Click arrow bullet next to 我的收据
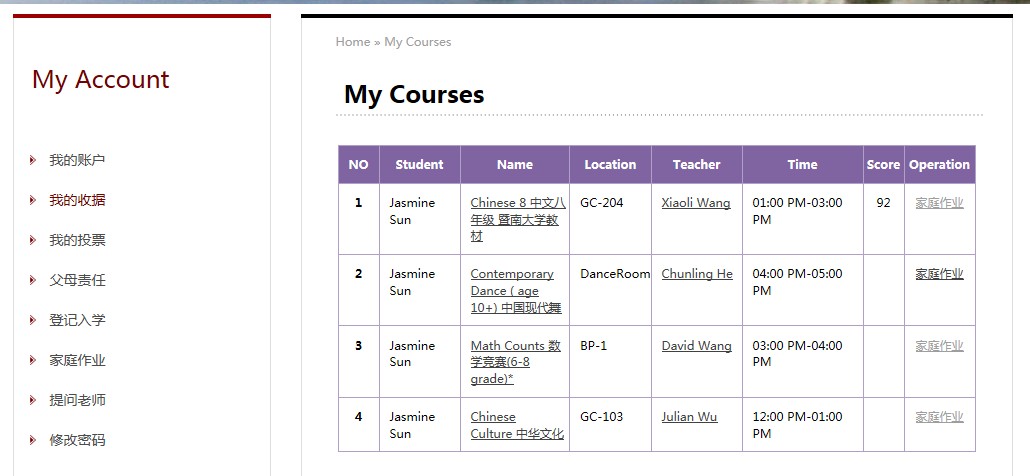This screenshot has height=476, width=1030. pos(33,200)
